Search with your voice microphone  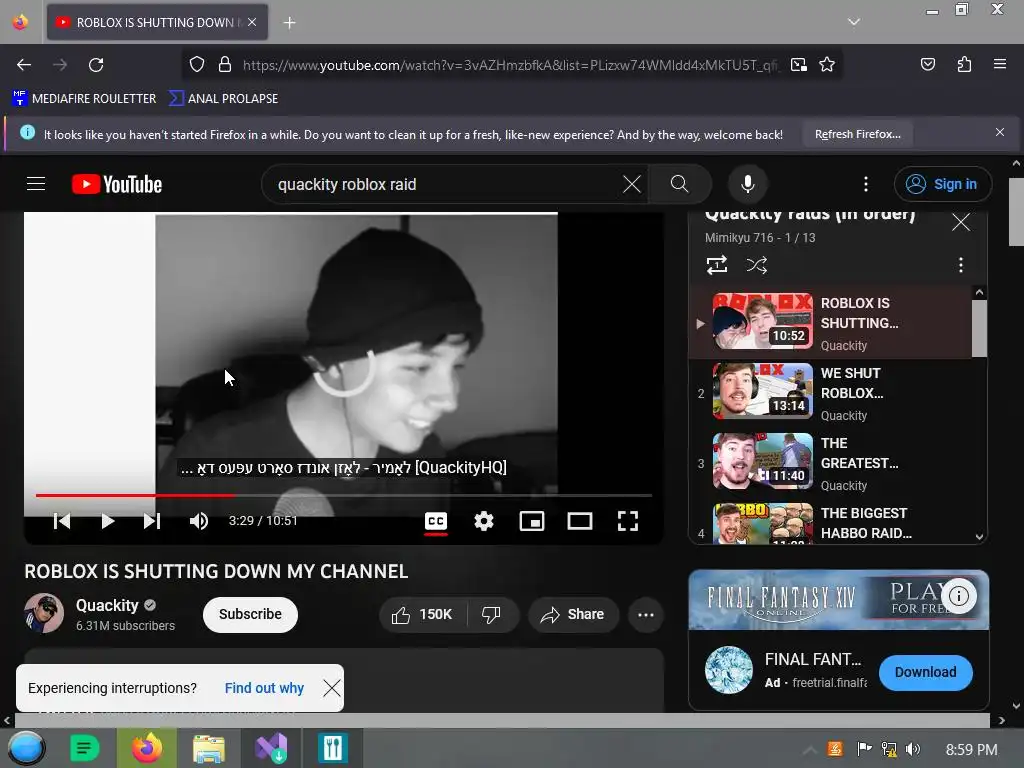coord(748,184)
